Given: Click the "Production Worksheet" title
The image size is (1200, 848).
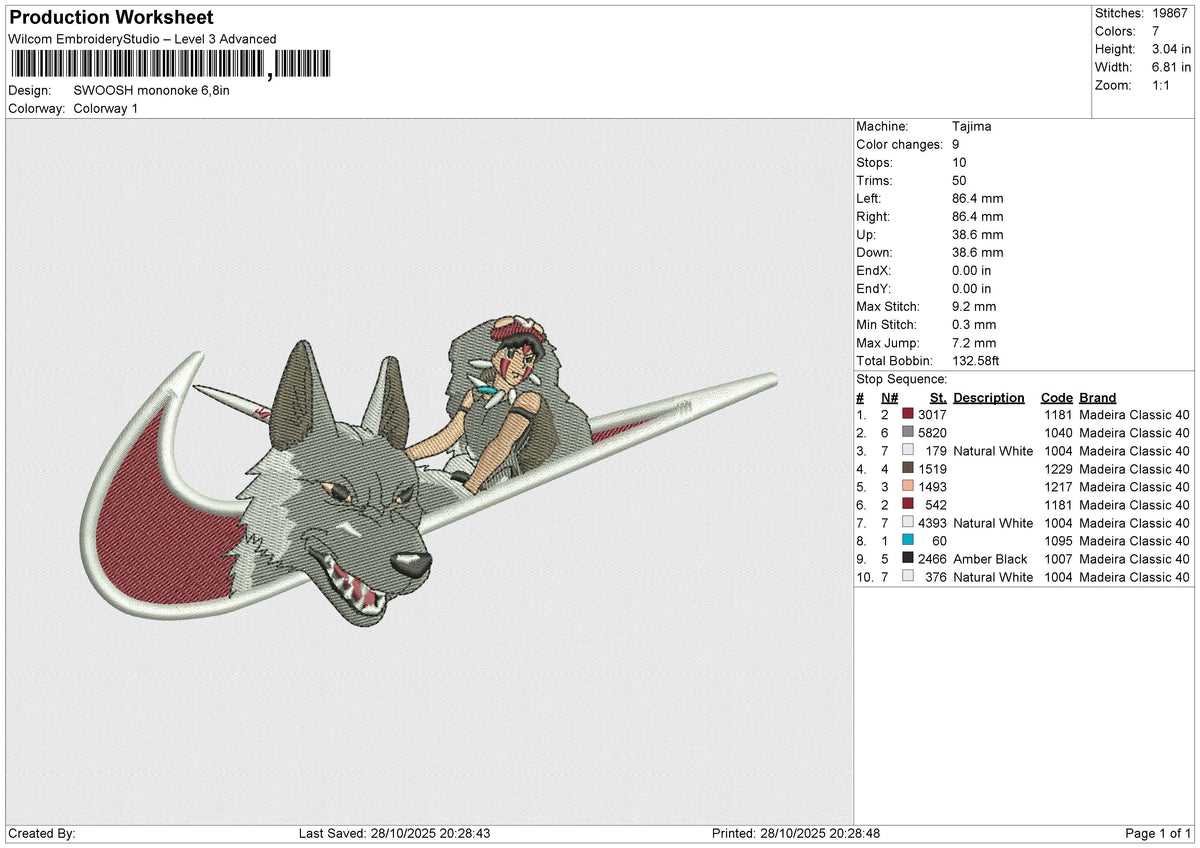Looking at the screenshot, I should pyautogui.click(x=111, y=18).
